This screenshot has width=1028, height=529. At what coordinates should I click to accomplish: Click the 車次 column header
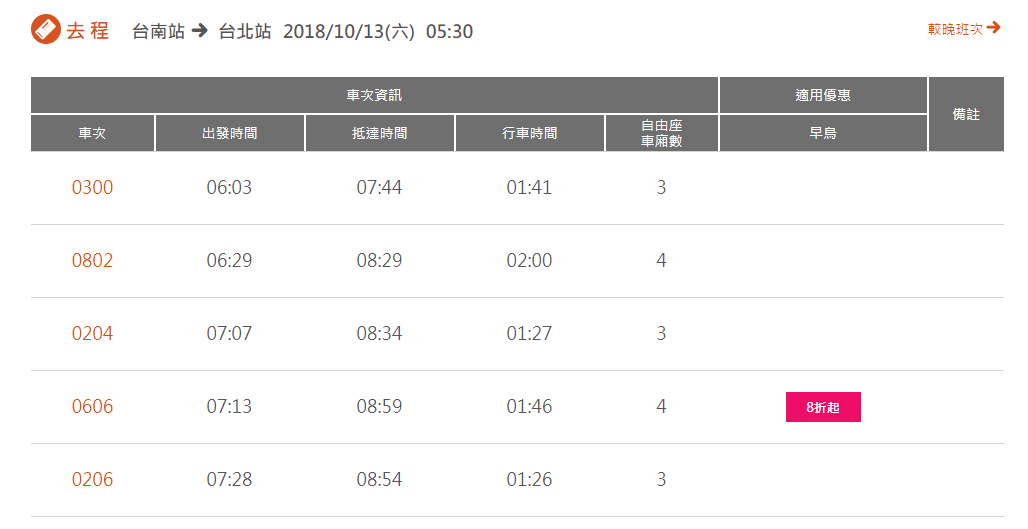click(x=92, y=133)
